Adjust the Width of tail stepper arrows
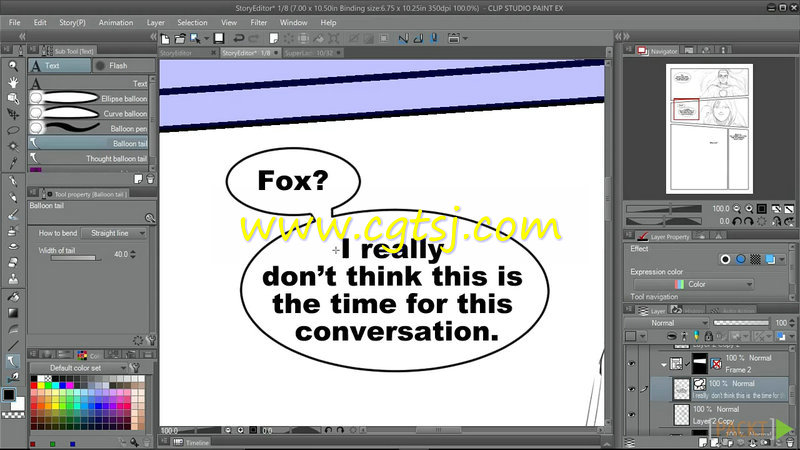800x450 pixels. pos(133,254)
